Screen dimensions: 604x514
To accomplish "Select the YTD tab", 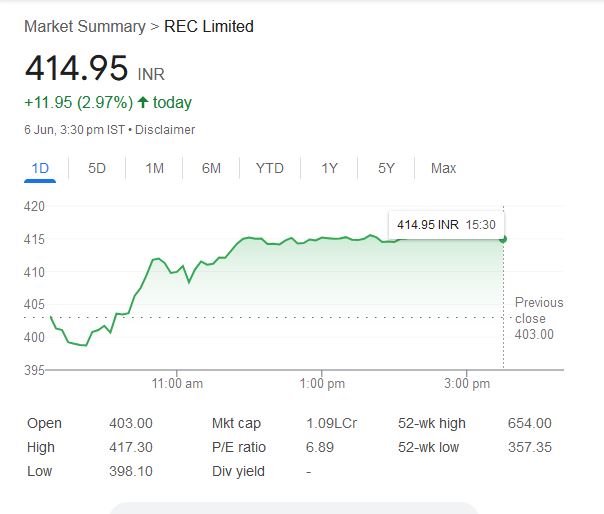I will (x=269, y=168).
